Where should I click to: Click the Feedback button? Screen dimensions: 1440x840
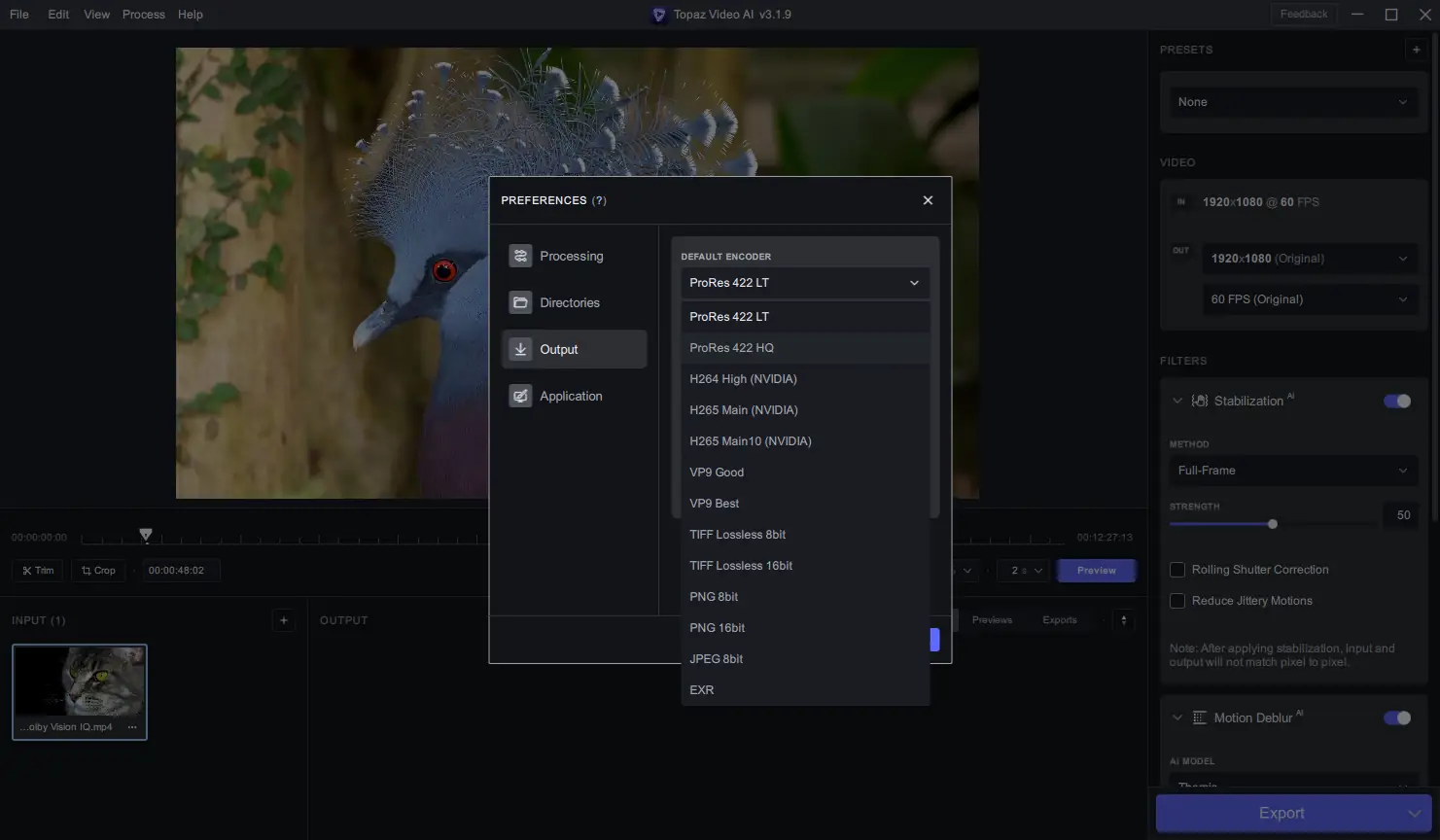tap(1304, 15)
